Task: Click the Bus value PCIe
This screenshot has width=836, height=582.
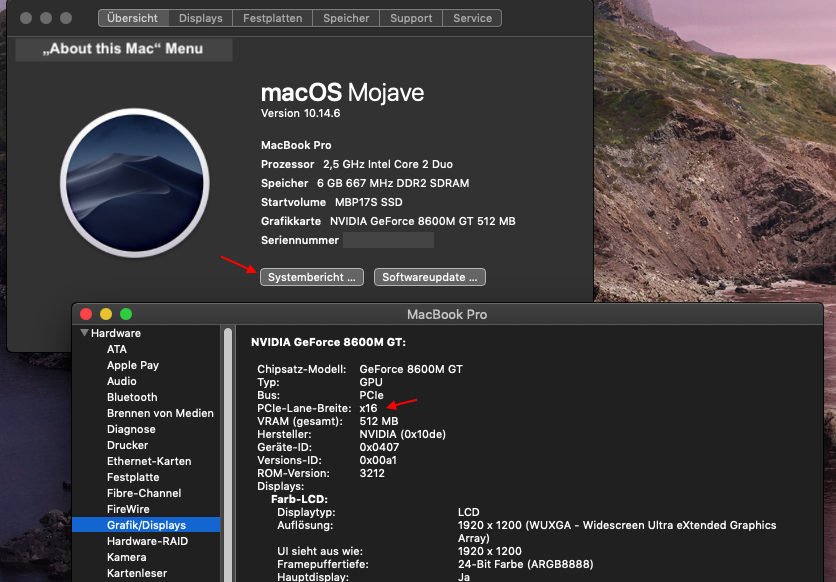Action: click(x=371, y=395)
